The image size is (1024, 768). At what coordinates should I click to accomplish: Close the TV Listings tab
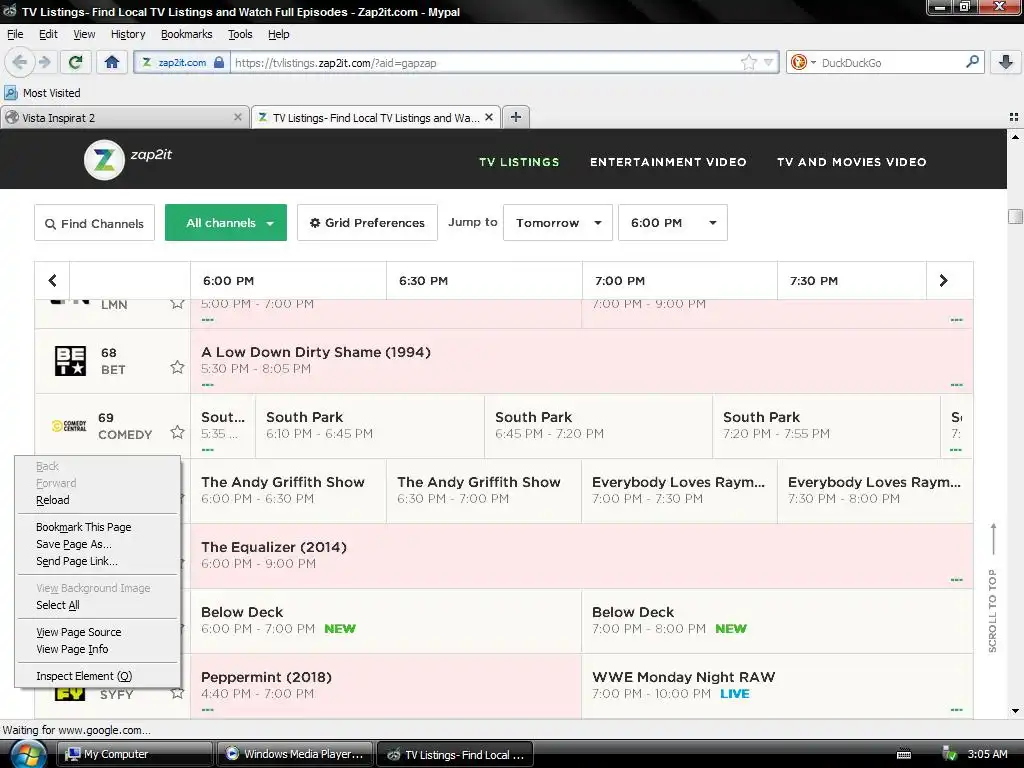(x=488, y=117)
